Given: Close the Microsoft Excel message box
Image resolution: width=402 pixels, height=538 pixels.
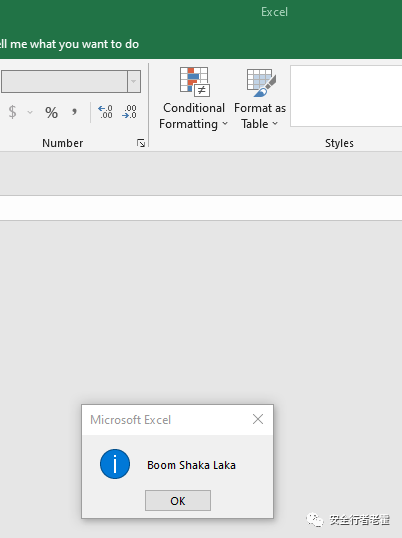Looking at the screenshot, I should 258,419.
